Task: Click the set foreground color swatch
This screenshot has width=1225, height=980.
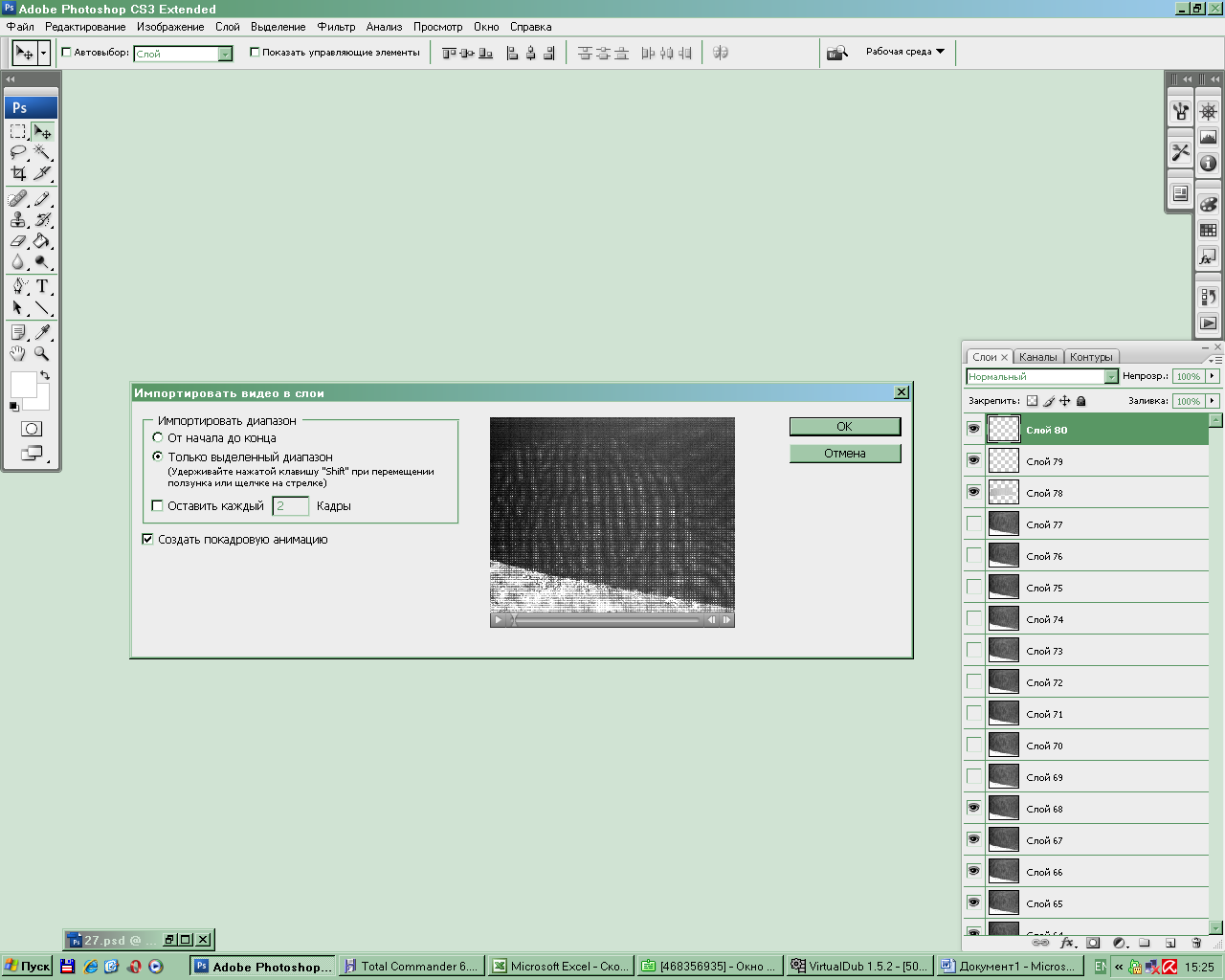Action: tap(23, 385)
